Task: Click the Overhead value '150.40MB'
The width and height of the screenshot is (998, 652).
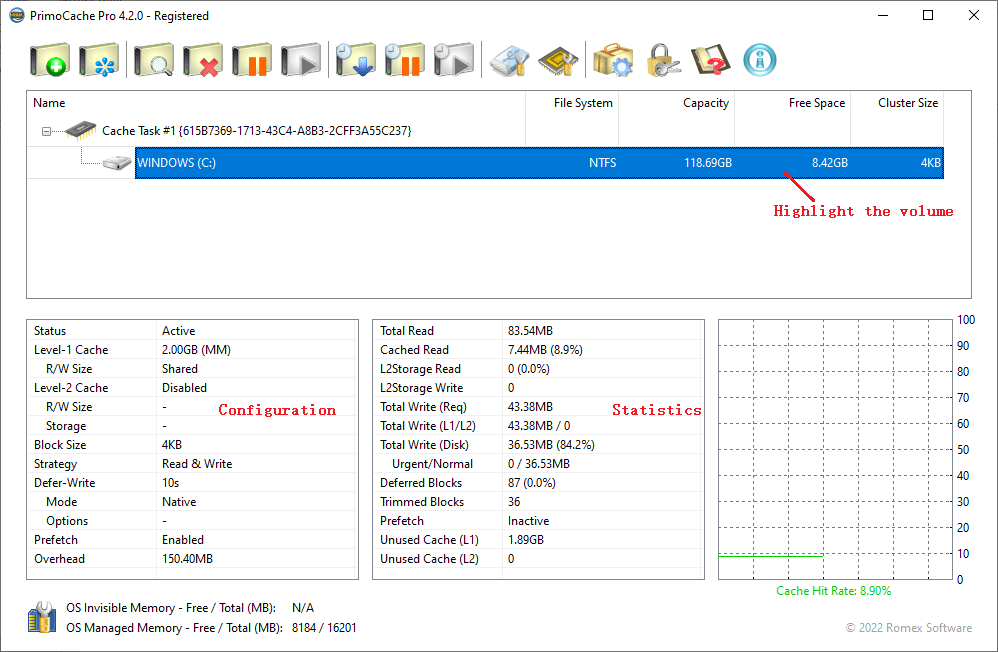Action: (187, 559)
